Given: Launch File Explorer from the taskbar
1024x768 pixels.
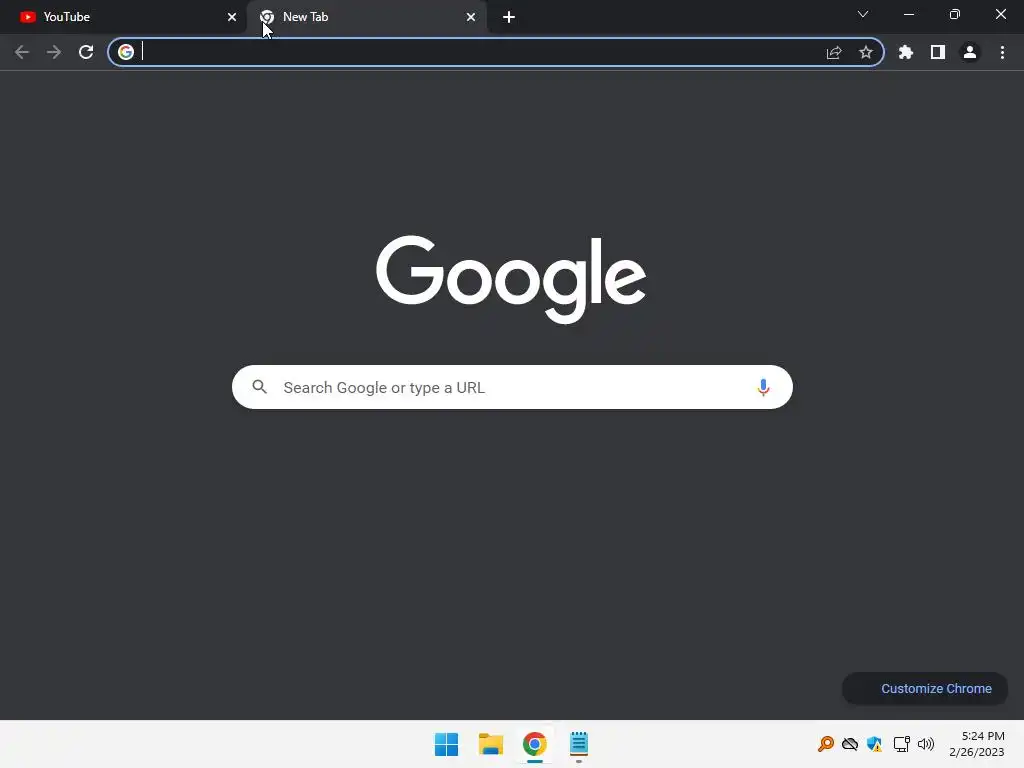Looking at the screenshot, I should point(490,744).
